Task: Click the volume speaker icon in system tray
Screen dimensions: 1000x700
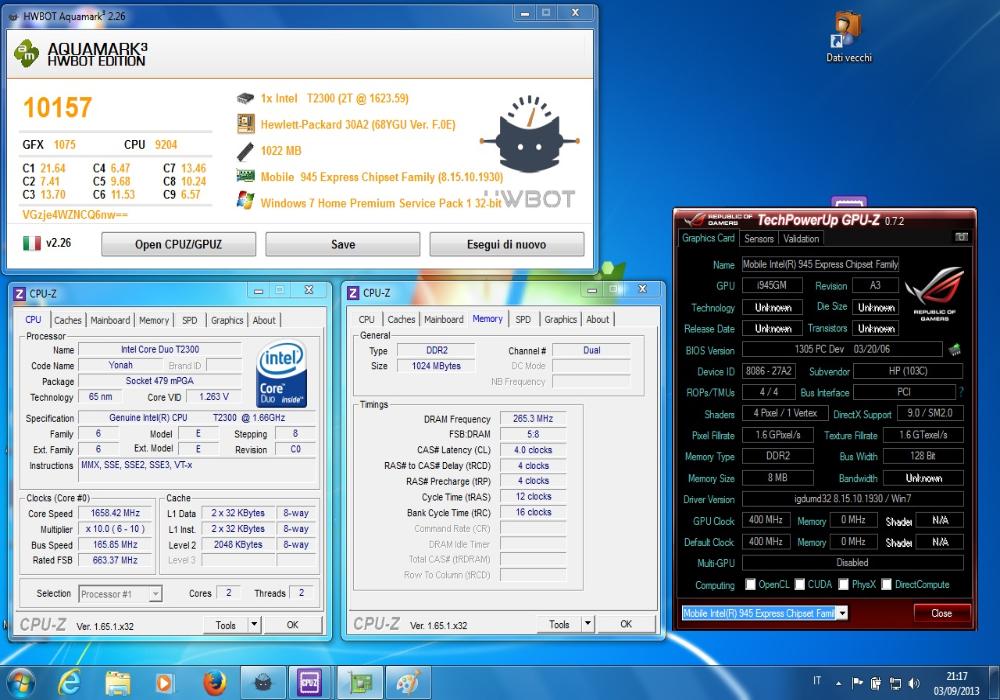Action: (x=914, y=683)
